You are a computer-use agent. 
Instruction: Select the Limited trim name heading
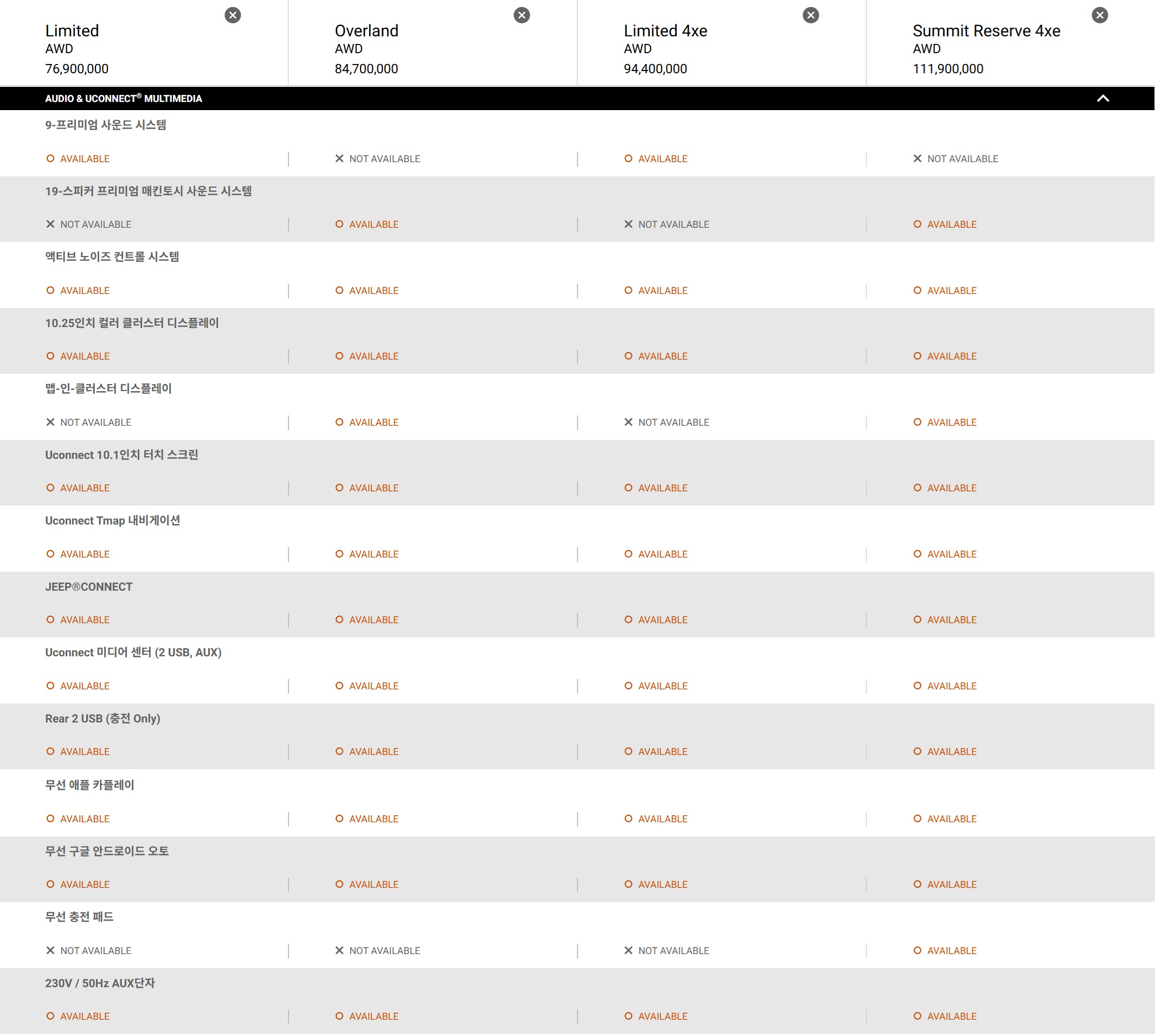point(72,31)
